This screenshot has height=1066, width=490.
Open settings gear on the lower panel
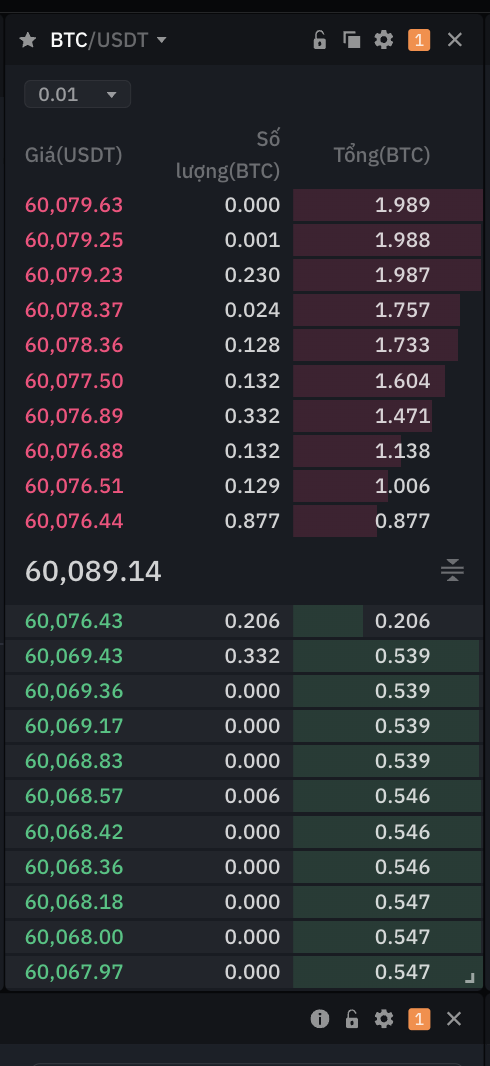(x=384, y=1018)
